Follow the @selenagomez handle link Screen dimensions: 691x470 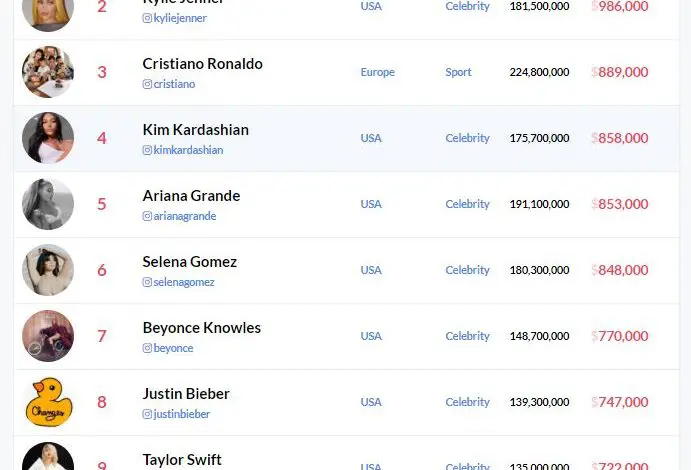(x=184, y=282)
